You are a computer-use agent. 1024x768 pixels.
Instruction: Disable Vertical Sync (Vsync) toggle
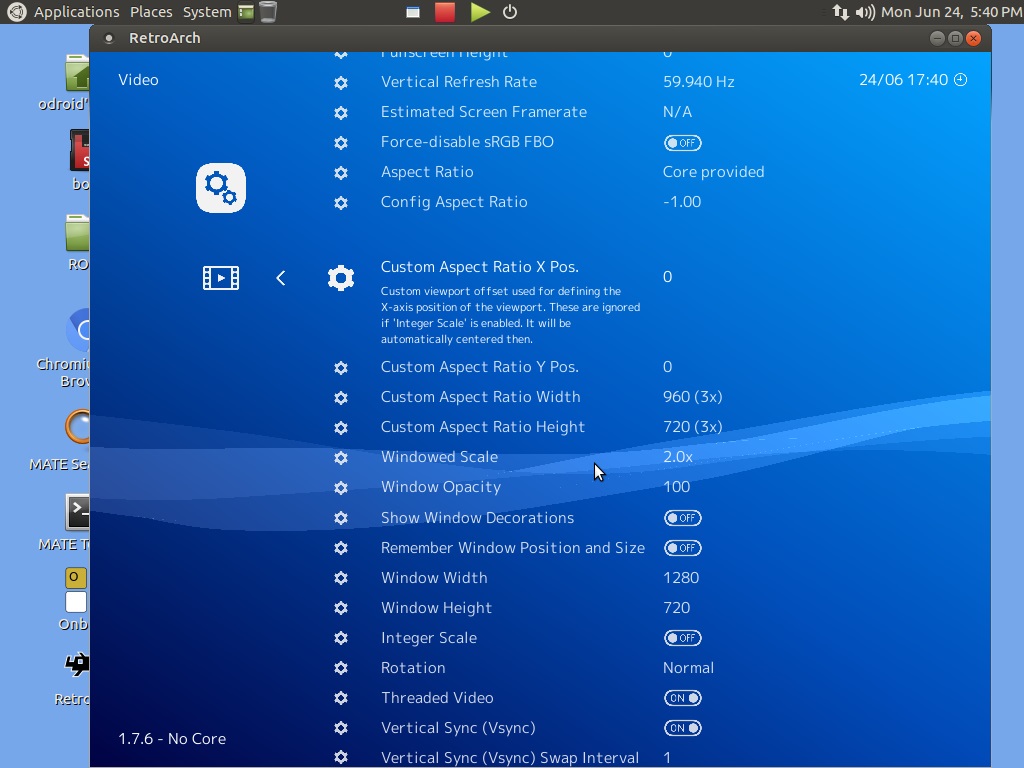pos(682,728)
